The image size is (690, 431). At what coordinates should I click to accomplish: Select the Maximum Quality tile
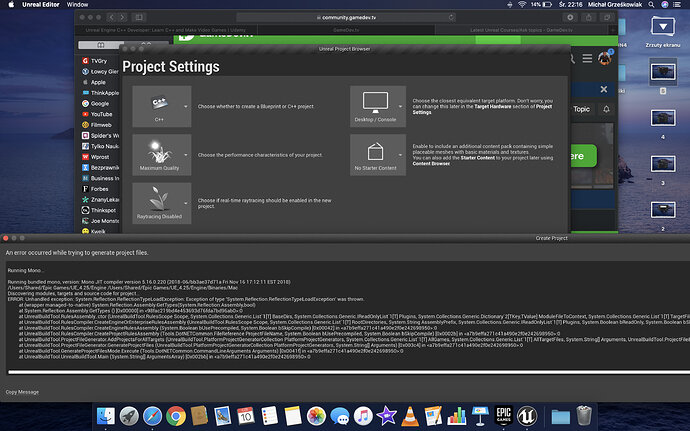(161, 155)
